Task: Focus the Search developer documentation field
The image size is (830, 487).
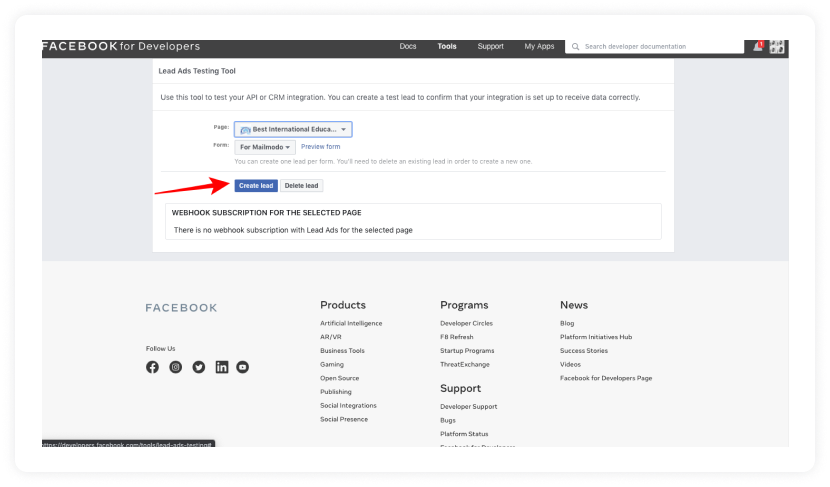Action: point(655,47)
